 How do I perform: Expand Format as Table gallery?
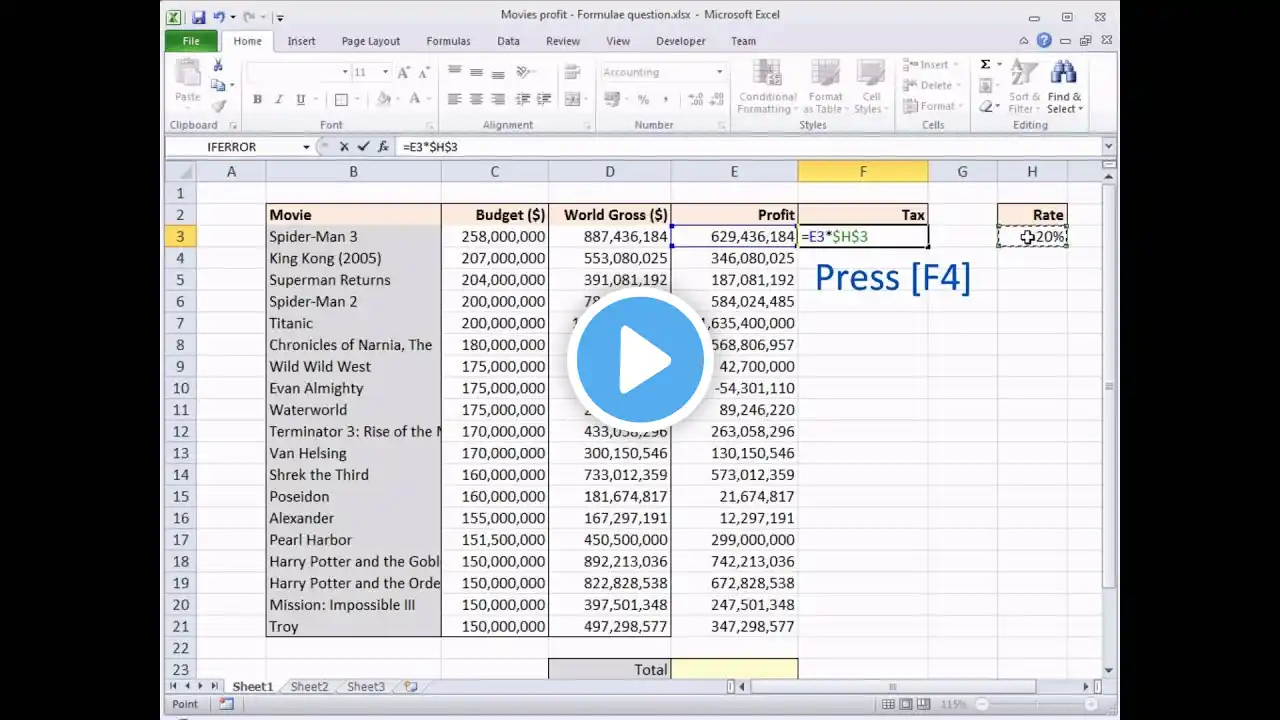coord(826,88)
